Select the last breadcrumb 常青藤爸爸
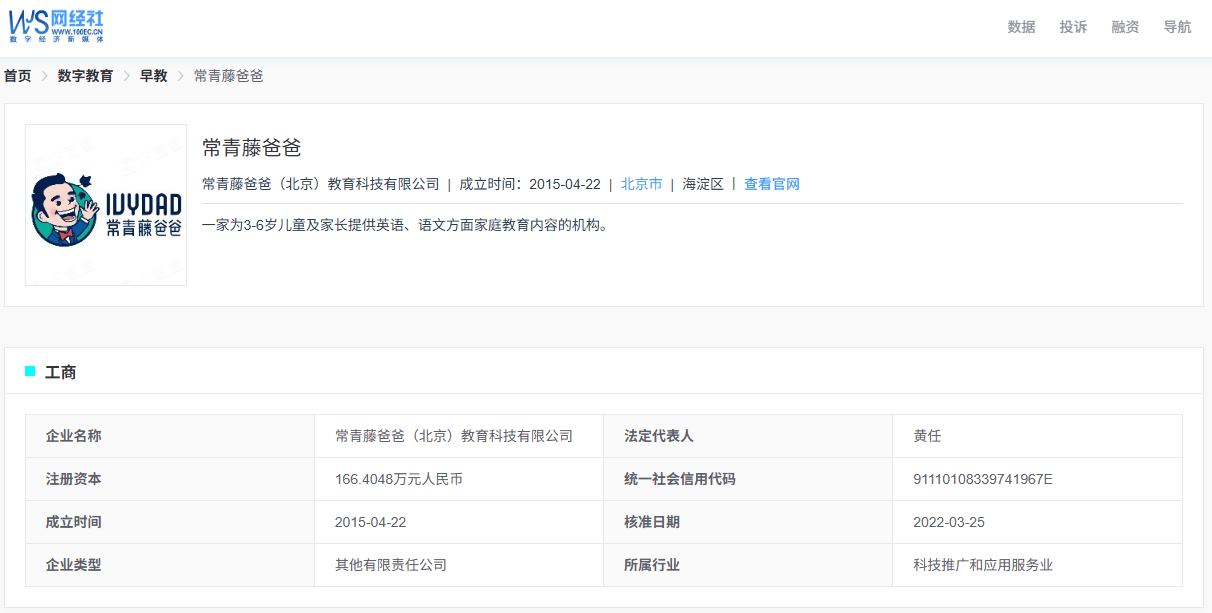 pyautogui.click(x=229, y=76)
